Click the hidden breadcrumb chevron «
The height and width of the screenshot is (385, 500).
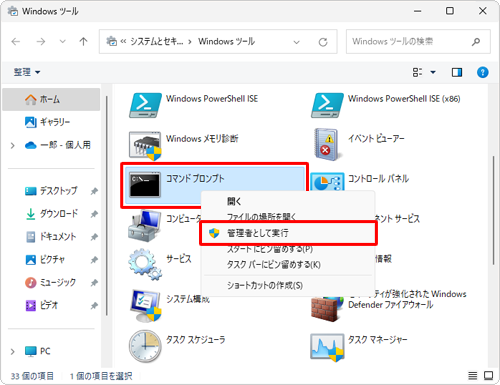pyautogui.click(x=123, y=42)
